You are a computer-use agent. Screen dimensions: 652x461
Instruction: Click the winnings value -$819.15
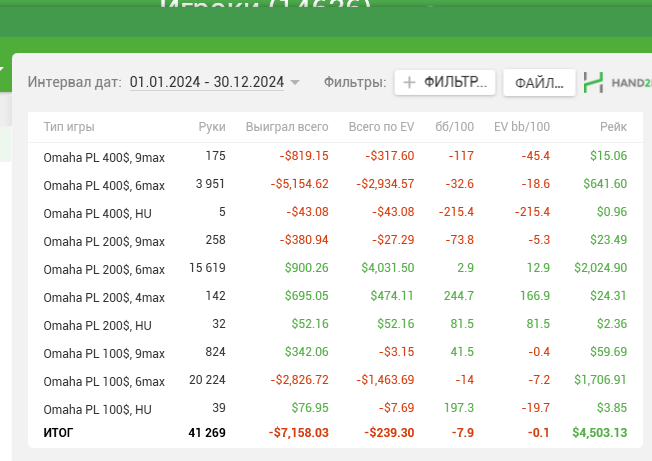point(304,156)
